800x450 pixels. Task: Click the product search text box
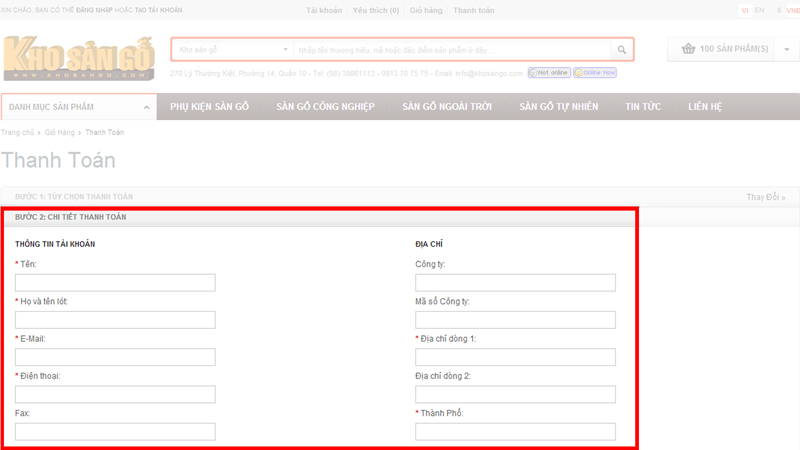pos(452,50)
